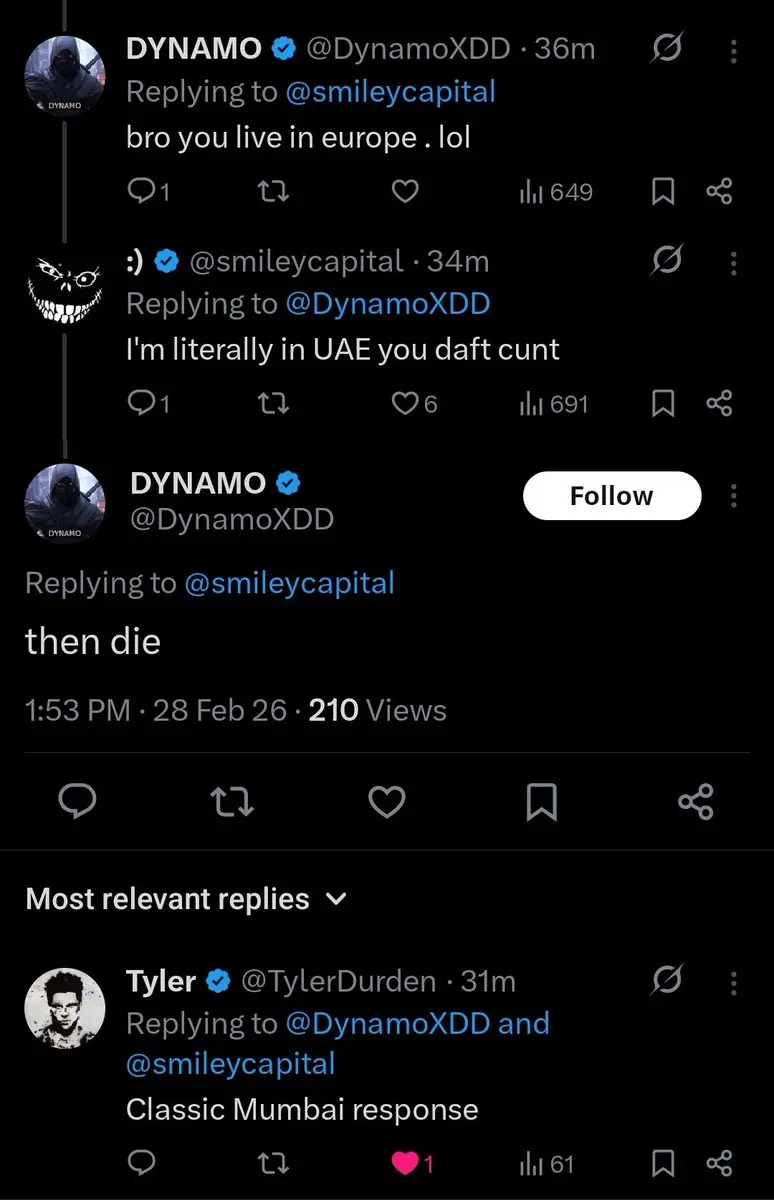Open the three-dot menu on Tyler's reply
This screenshot has height=1200, width=774.
point(734,983)
